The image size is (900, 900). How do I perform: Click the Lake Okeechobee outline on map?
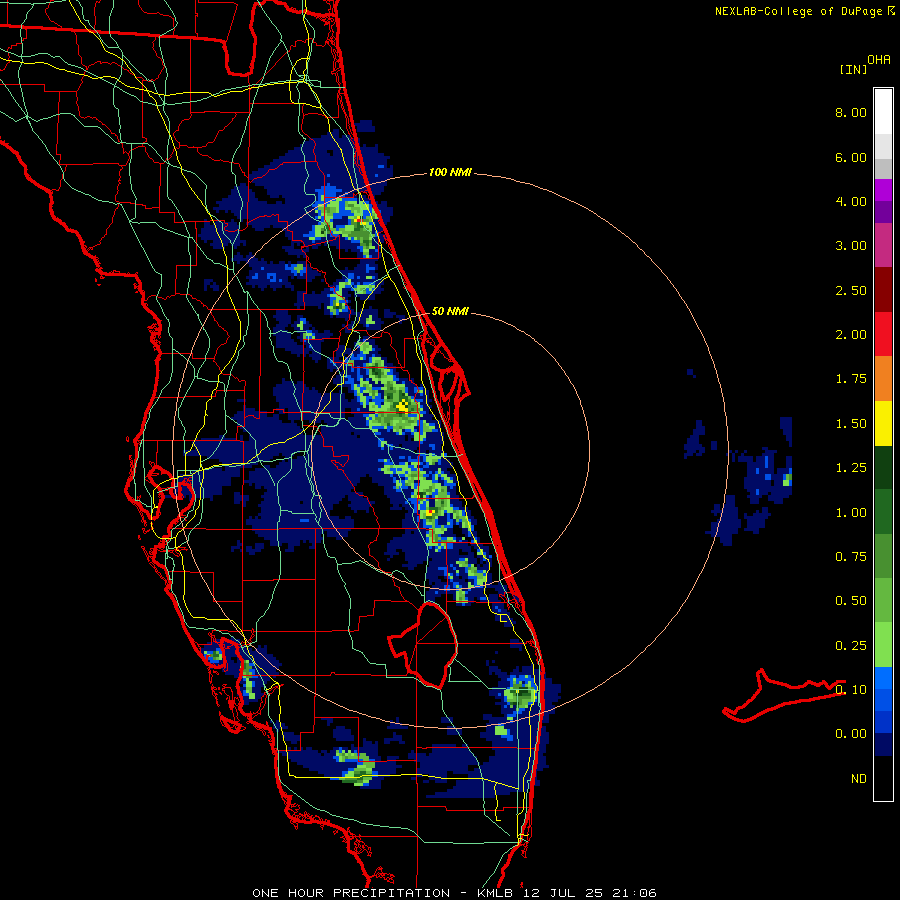[x=425, y=644]
